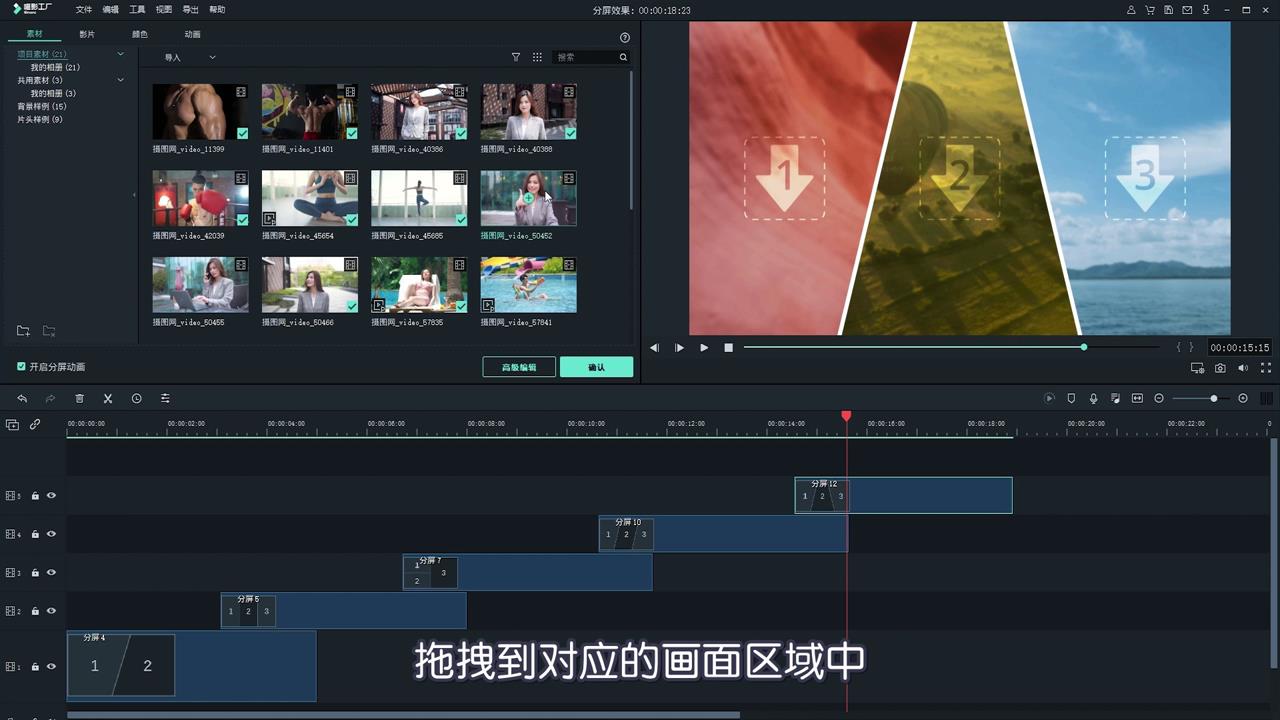Switch to the 颜色 tab
The image size is (1280, 720).
(x=140, y=34)
